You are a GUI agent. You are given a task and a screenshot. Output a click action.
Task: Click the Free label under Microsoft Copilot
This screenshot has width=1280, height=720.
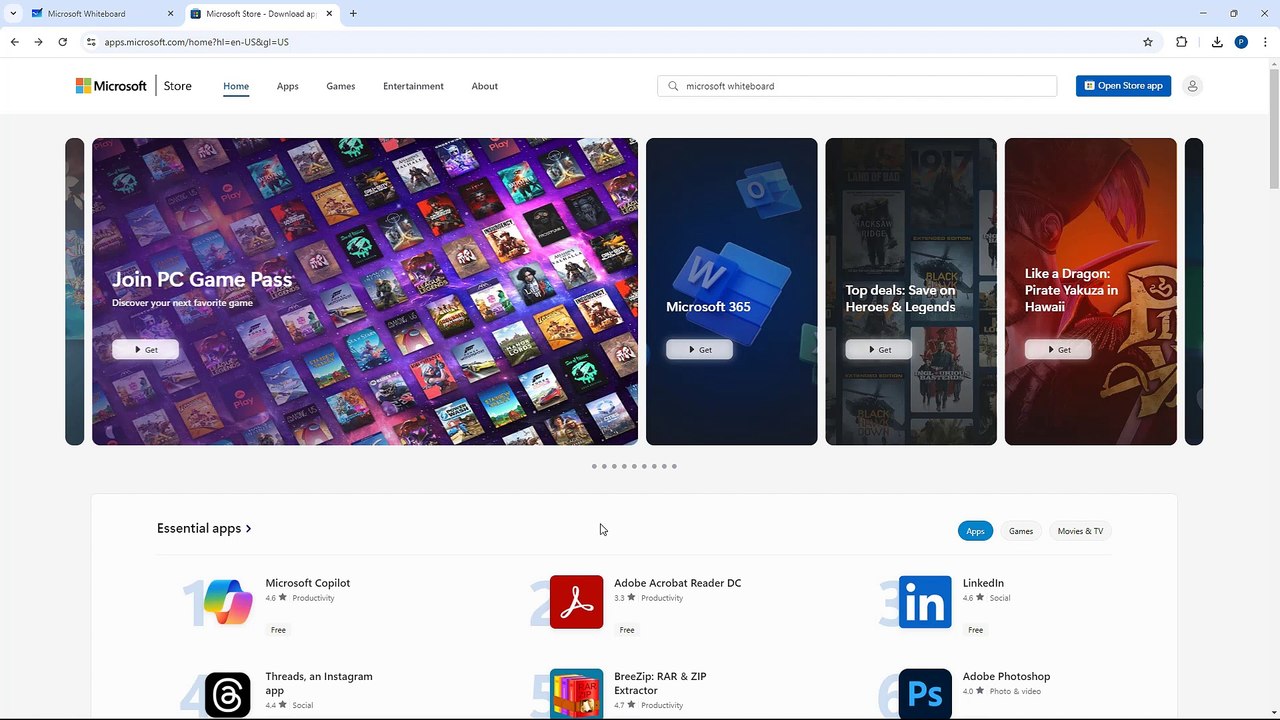point(278,630)
